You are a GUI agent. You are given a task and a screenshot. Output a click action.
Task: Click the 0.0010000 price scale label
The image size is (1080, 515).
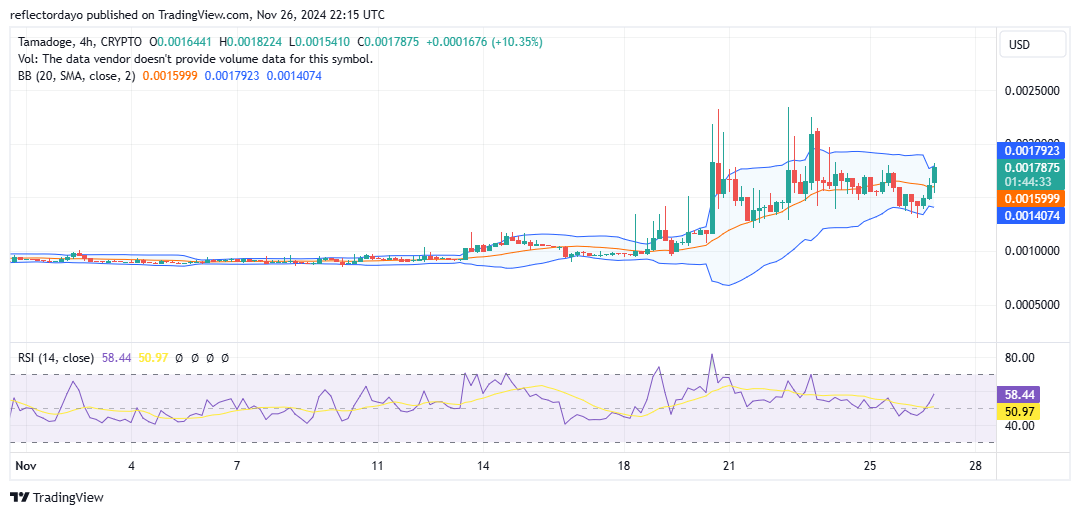(x=1031, y=251)
